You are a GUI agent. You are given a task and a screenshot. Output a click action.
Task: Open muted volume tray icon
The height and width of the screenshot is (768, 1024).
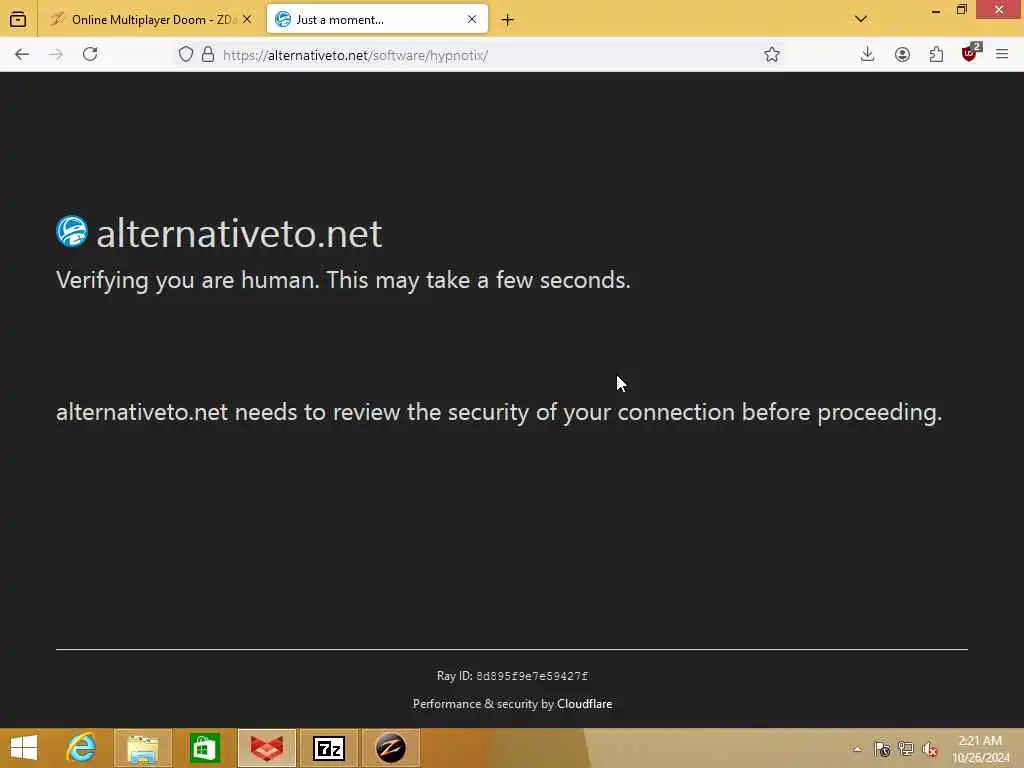[930, 749]
